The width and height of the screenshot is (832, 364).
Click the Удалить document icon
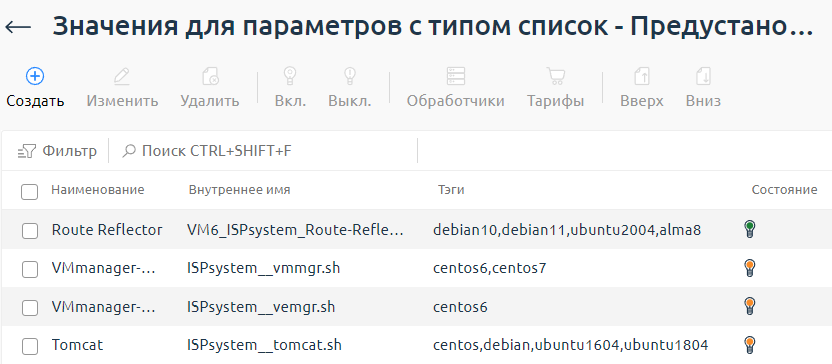coord(210,76)
